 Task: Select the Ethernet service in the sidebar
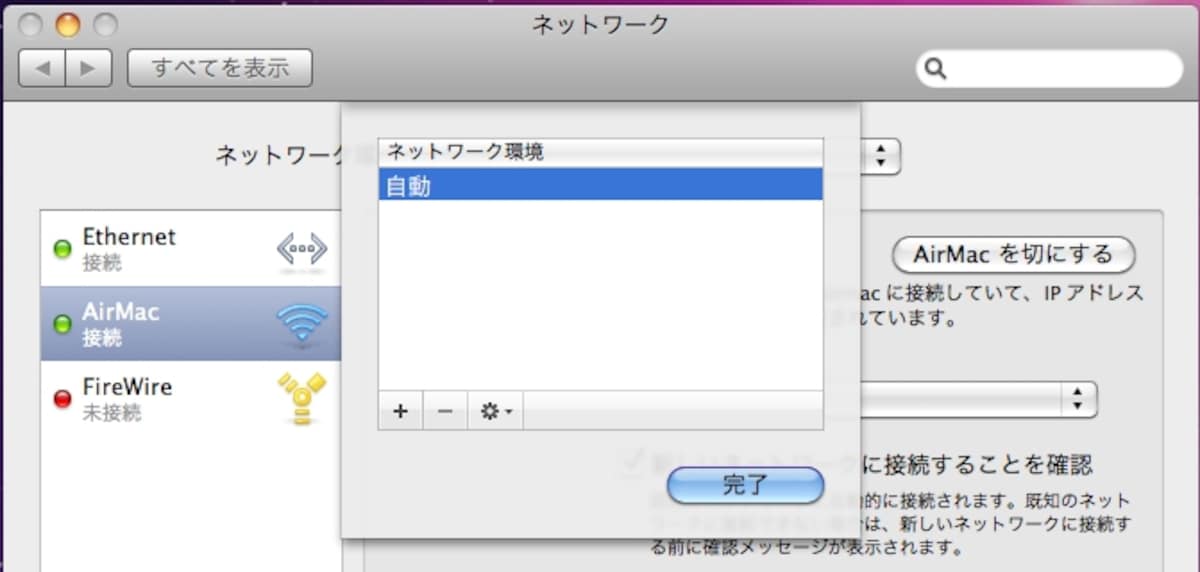(190, 249)
